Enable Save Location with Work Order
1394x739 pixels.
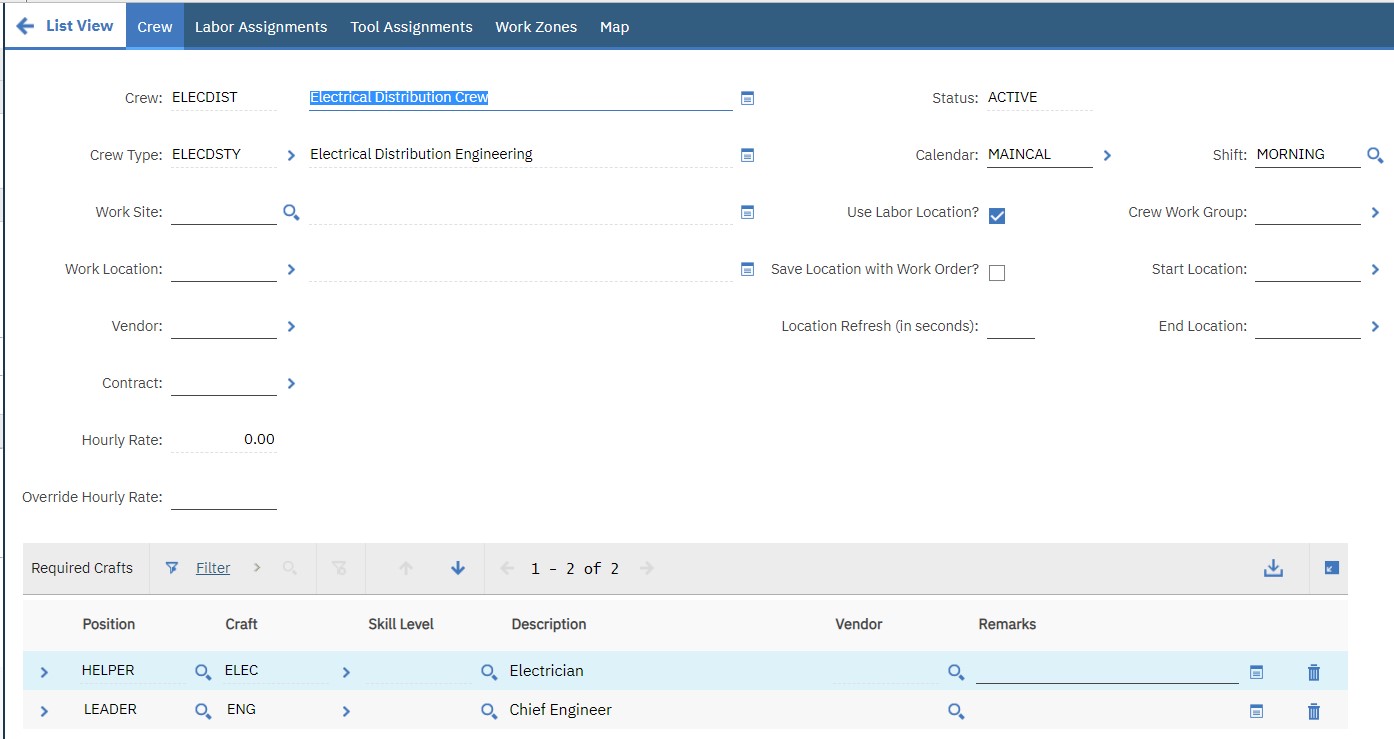click(x=996, y=272)
